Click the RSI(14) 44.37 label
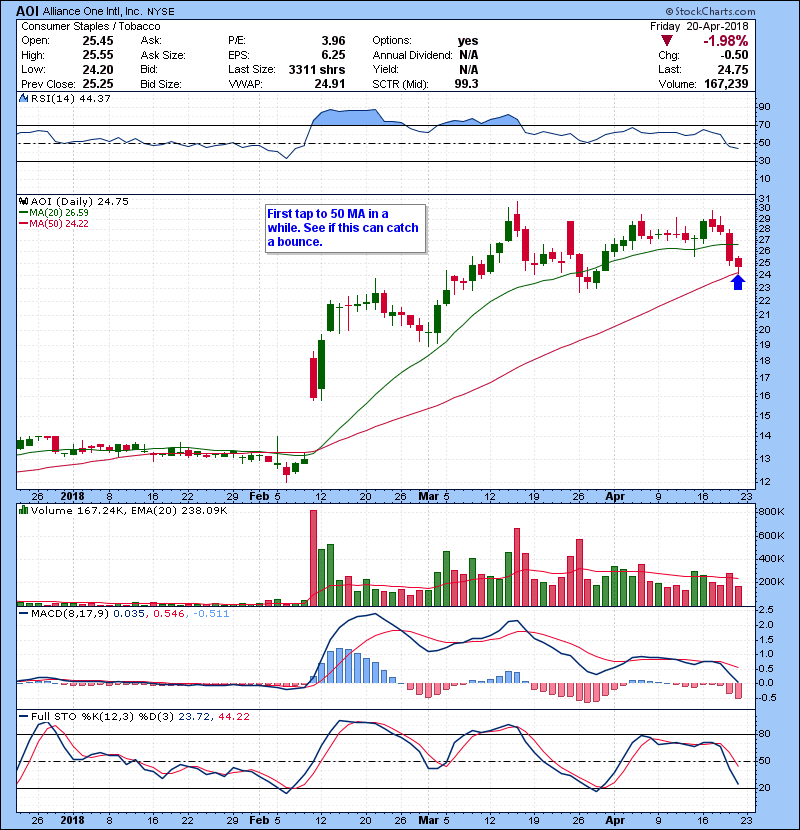The image size is (800, 830). (x=70, y=98)
